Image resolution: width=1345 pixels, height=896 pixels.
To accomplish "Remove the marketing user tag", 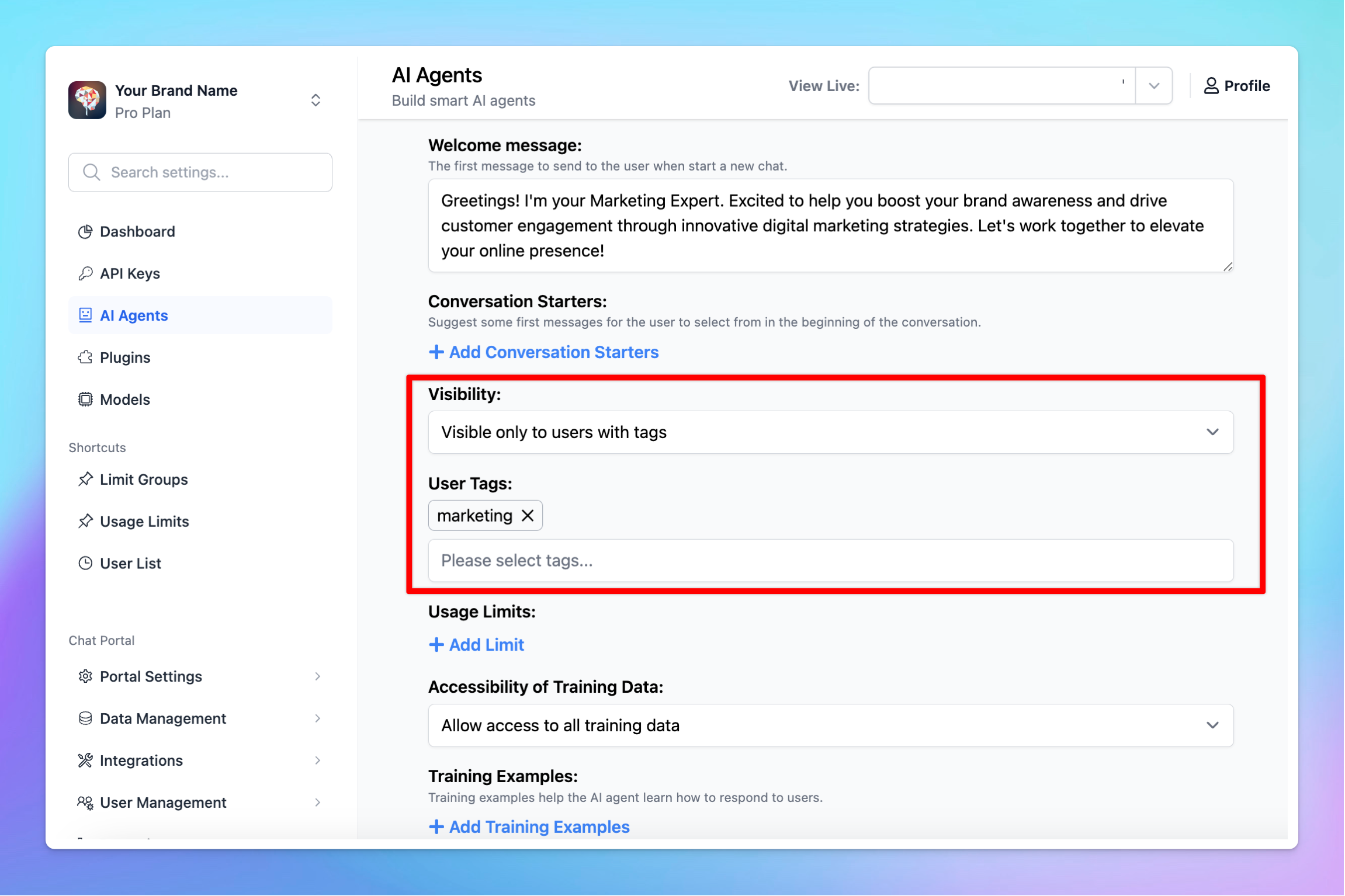I will pyautogui.click(x=527, y=515).
